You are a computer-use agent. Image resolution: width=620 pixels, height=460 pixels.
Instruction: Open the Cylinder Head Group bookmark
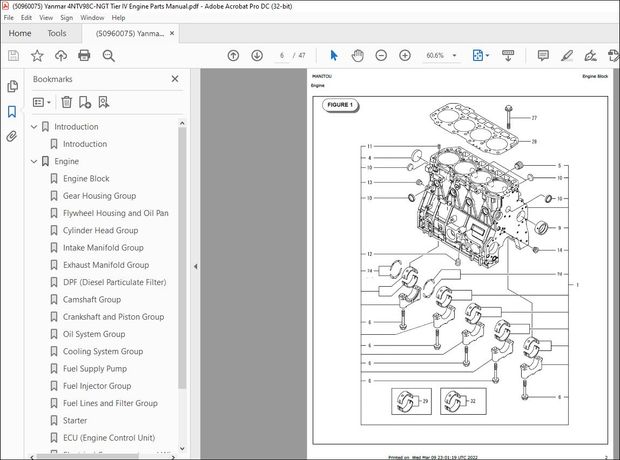pos(100,231)
